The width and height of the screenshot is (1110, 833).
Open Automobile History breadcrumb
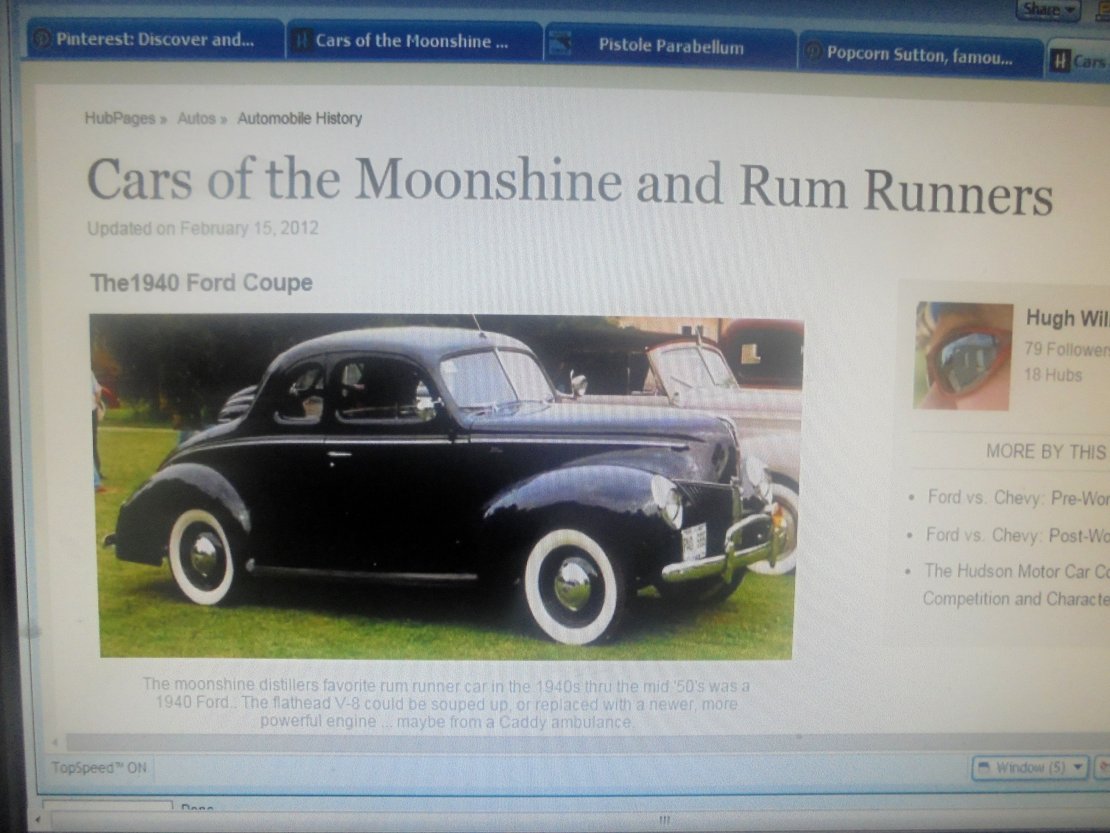299,118
